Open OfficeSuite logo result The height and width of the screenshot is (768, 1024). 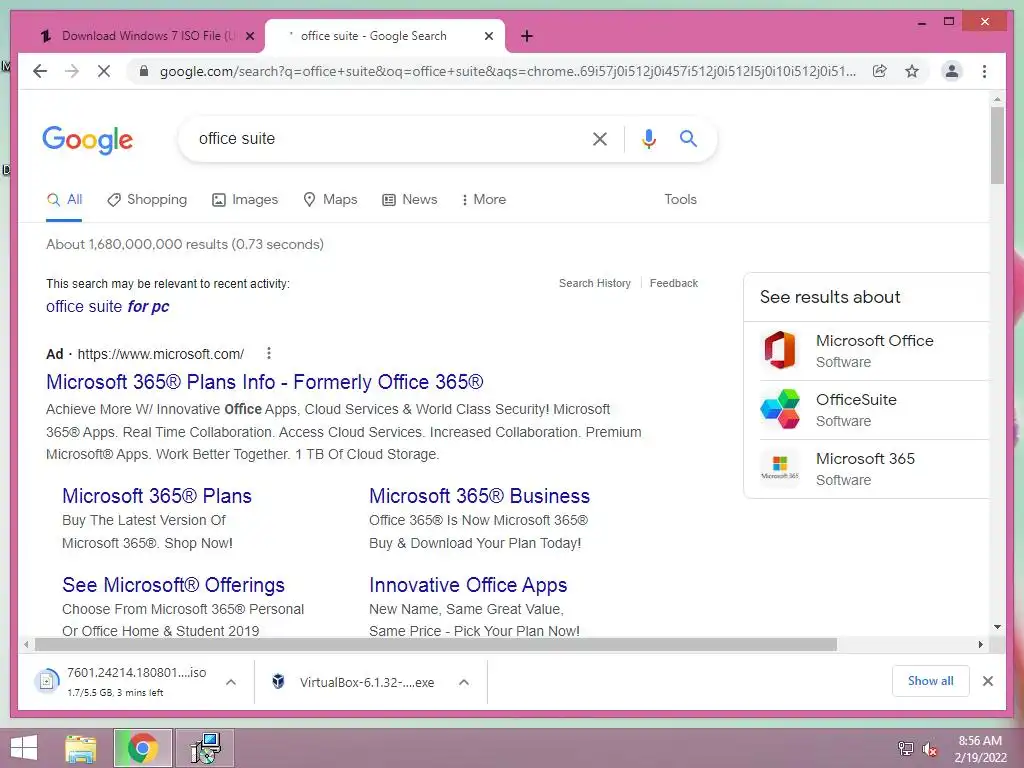[x=780, y=409]
